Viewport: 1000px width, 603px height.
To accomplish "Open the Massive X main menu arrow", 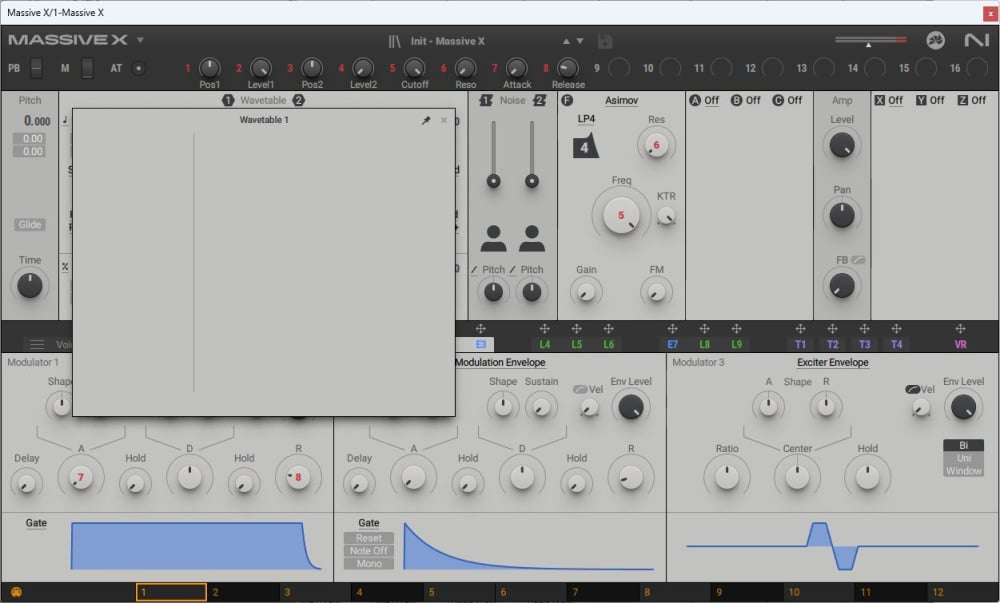I will [x=140, y=40].
